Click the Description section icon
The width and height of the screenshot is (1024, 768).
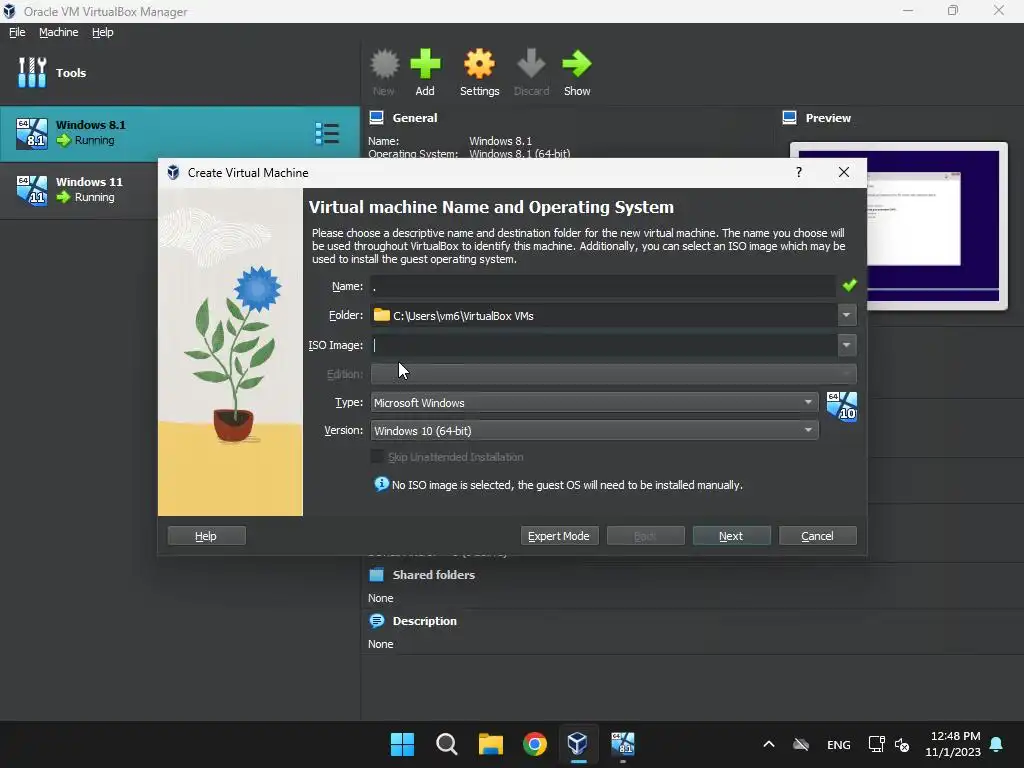tap(377, 620)
